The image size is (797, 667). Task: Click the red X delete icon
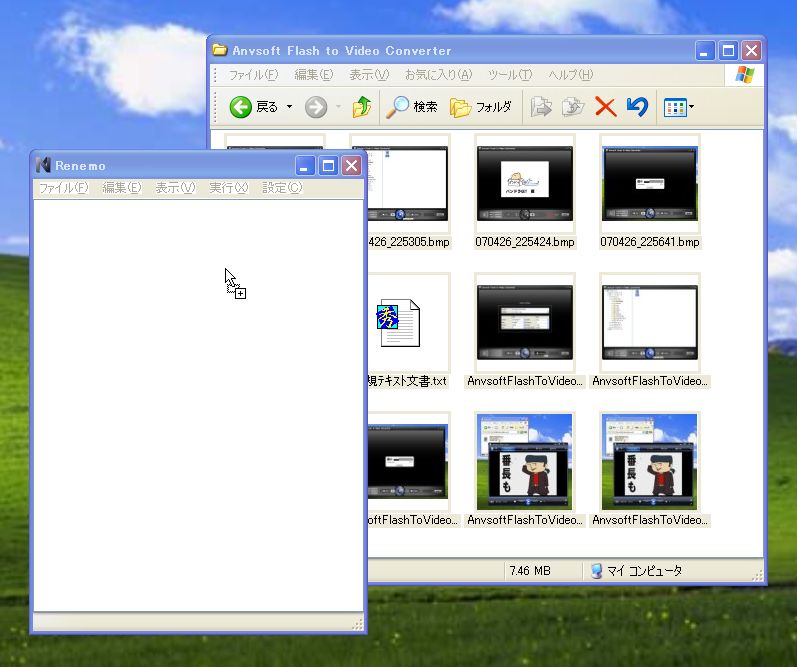(x=605, y=107)
